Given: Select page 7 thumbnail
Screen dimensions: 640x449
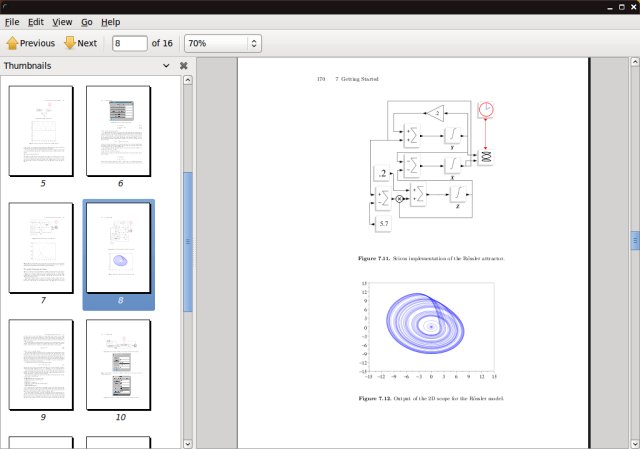Looking at the screenshot, I should 42,247.
